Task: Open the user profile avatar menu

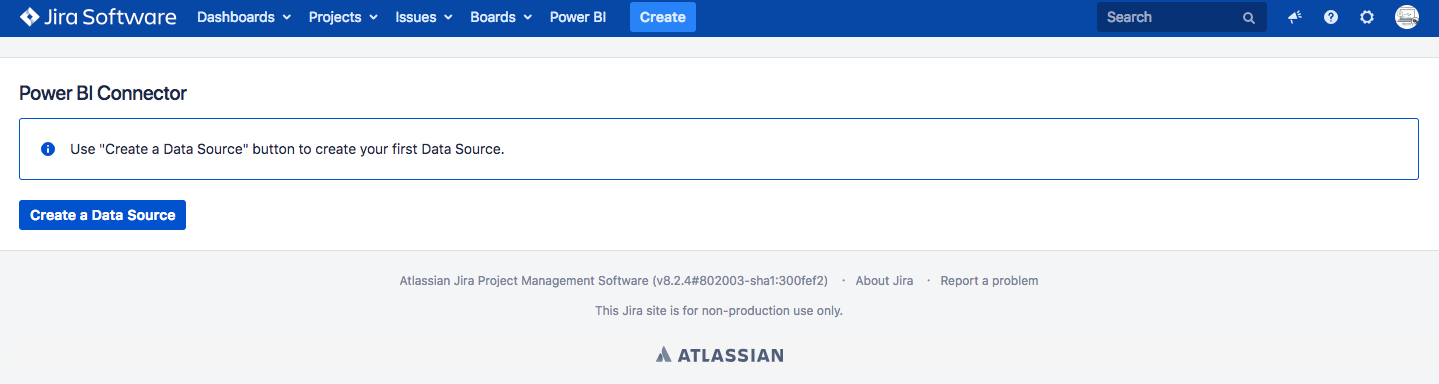Action: [1407, 17]
